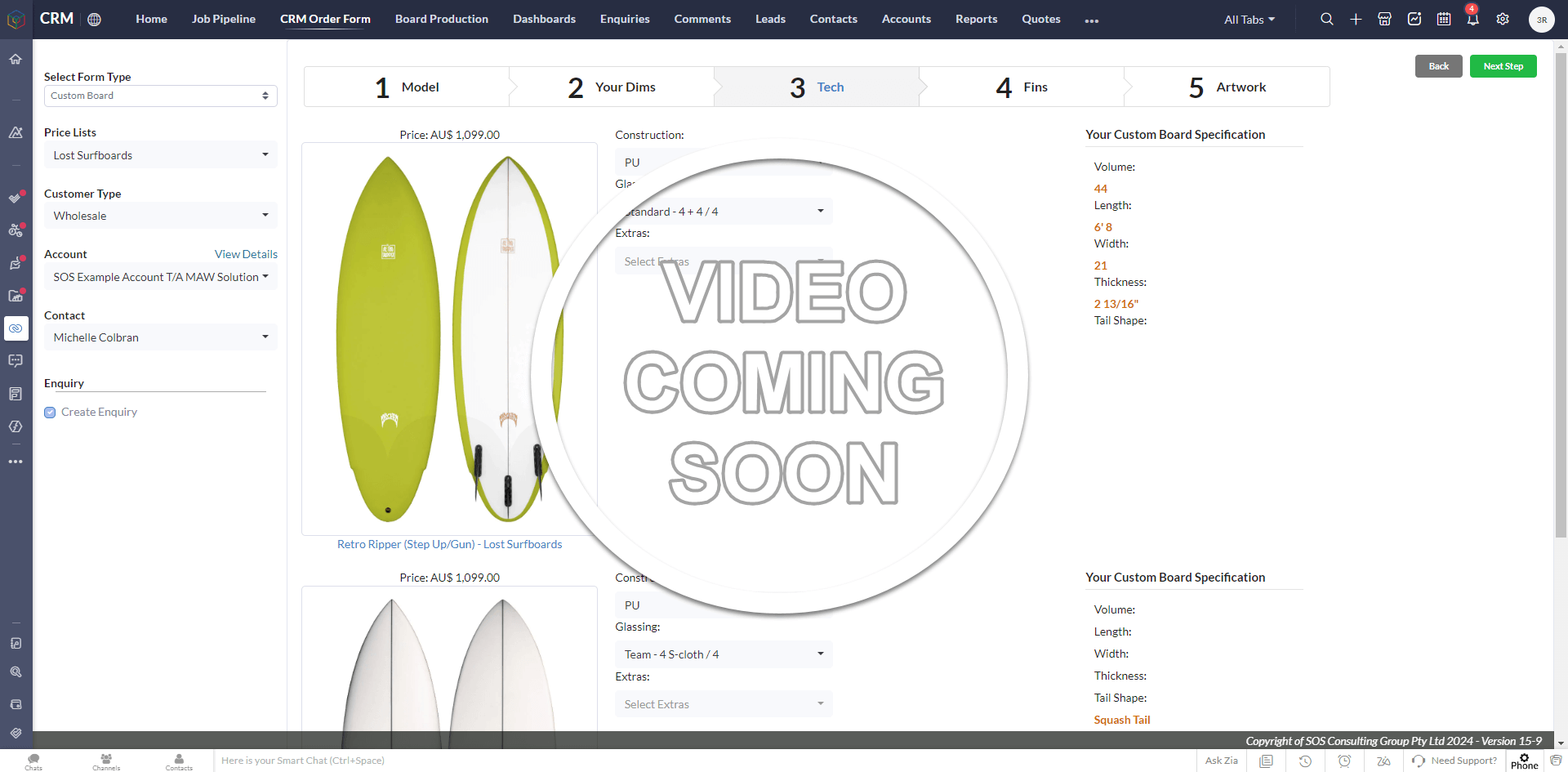Open the recent history clock icon

[1305, 761]
